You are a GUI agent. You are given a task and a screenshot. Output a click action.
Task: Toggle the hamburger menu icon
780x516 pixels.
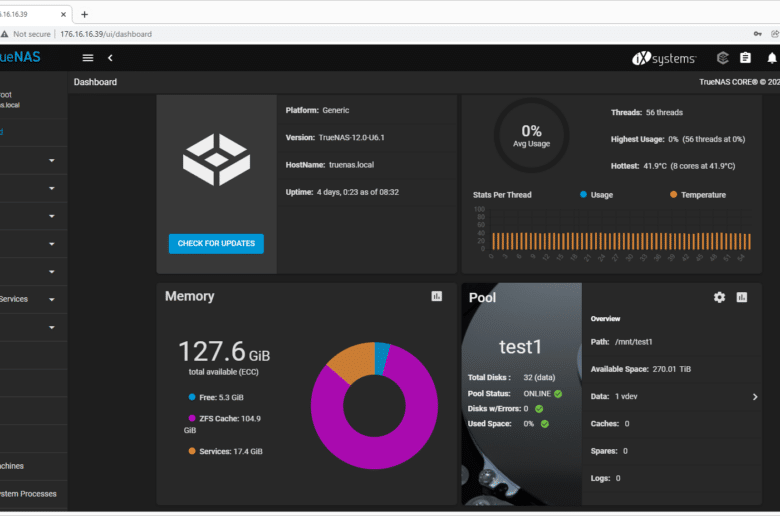click(88, 58)
